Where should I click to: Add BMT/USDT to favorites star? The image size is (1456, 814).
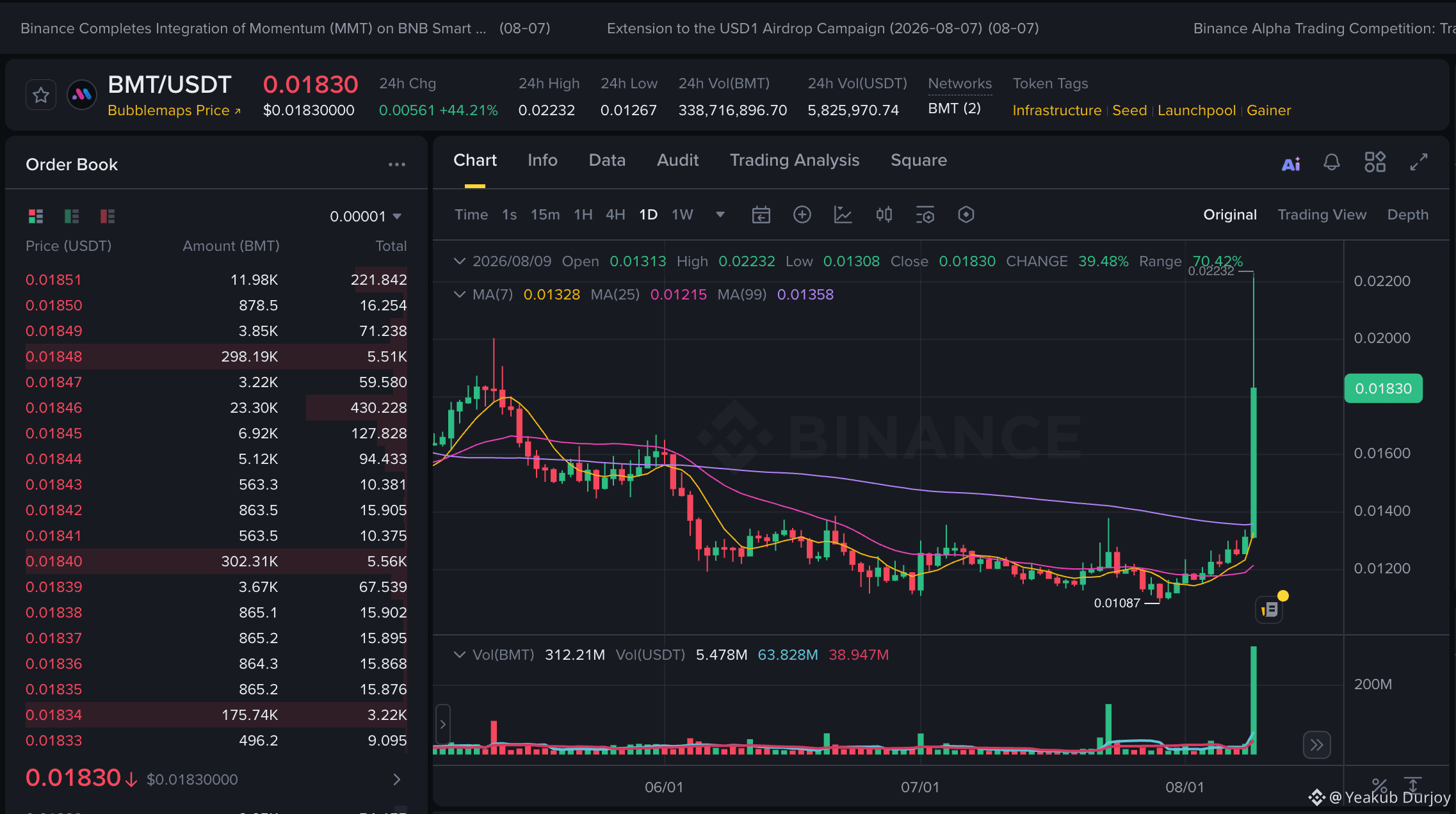coord(41,95)
